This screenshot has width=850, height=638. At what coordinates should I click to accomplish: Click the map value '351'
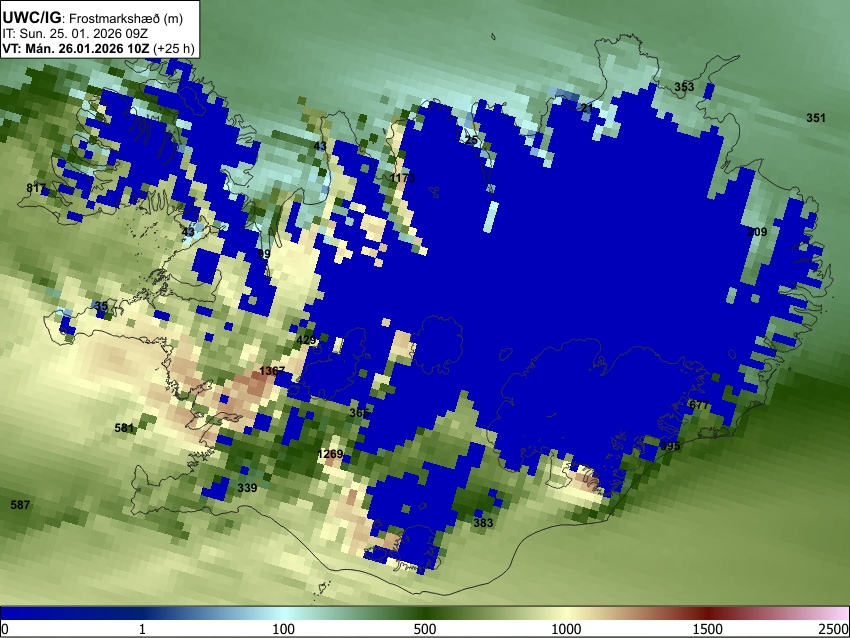(x=816, y=118)
